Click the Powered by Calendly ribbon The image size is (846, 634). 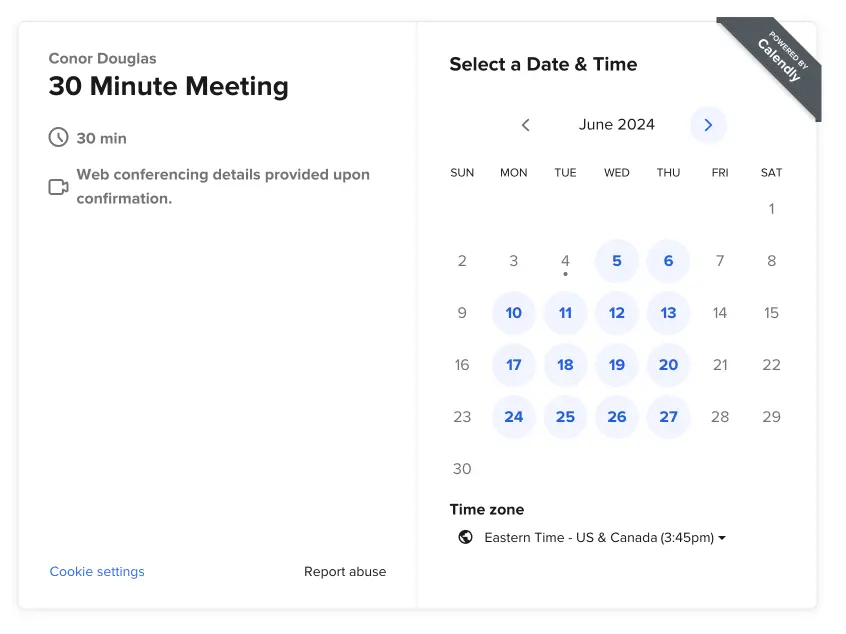point(775,61)
